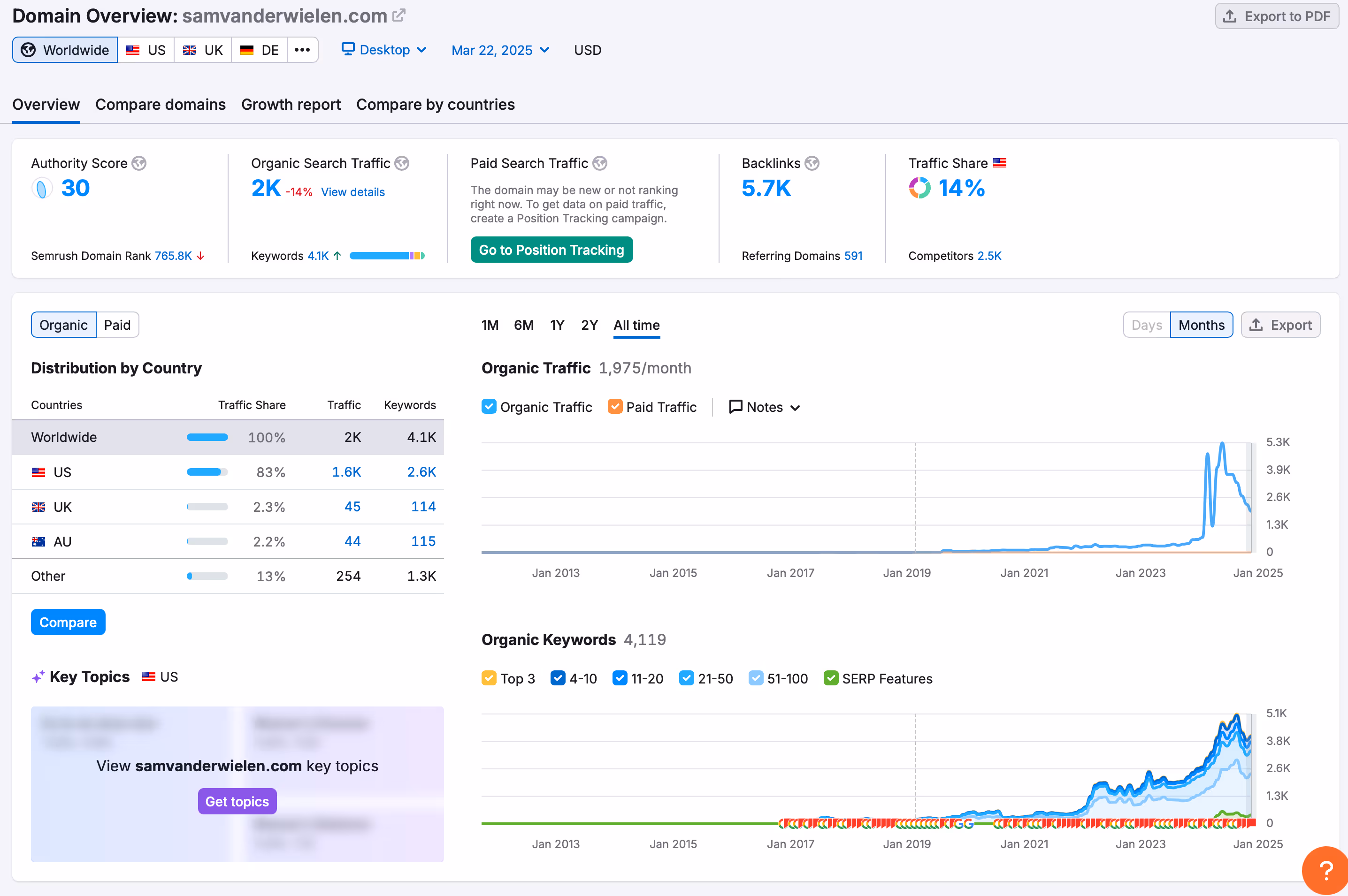
Task: Click the DE flag in region selector
Action: [x=247, y=50]
